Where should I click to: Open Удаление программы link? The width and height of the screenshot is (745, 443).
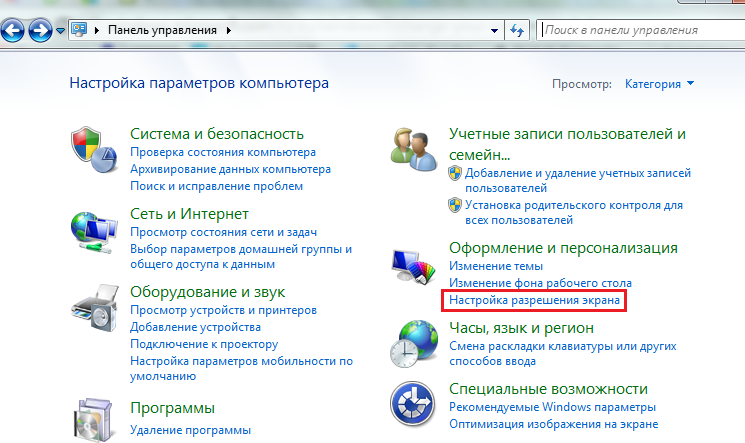191,430
